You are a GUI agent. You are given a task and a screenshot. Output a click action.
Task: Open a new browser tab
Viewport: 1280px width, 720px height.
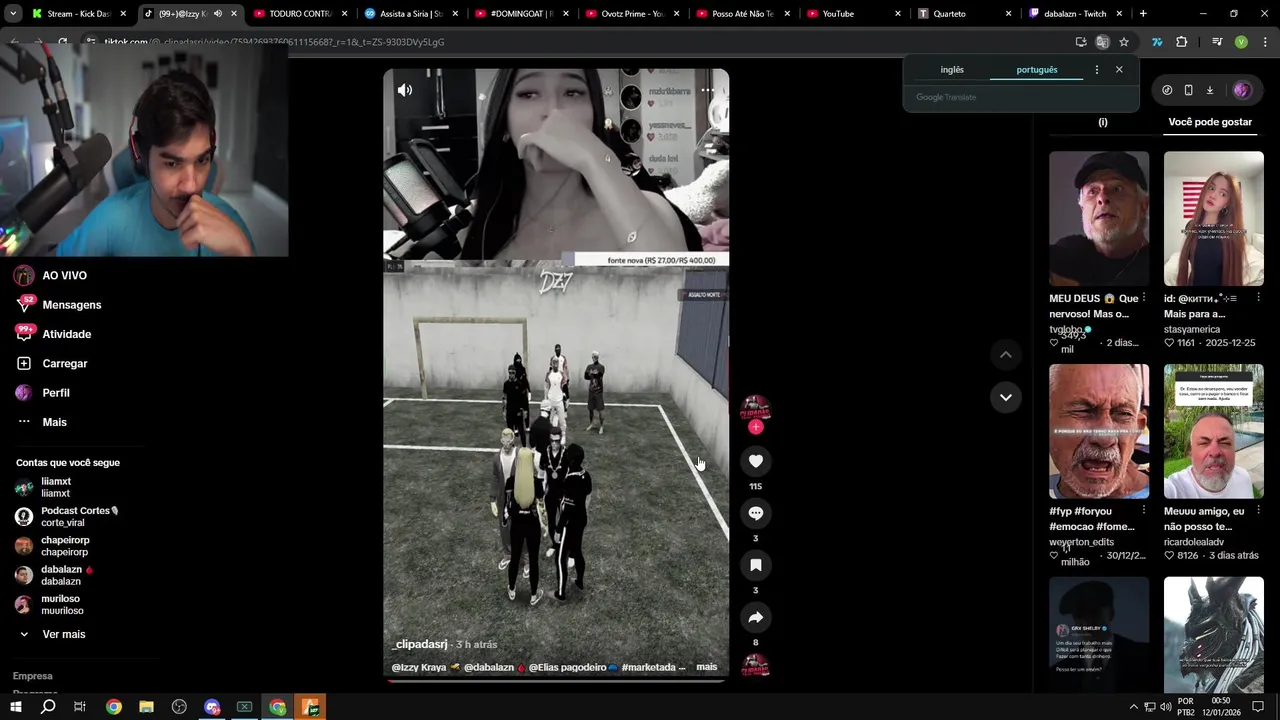point(1143,14)
